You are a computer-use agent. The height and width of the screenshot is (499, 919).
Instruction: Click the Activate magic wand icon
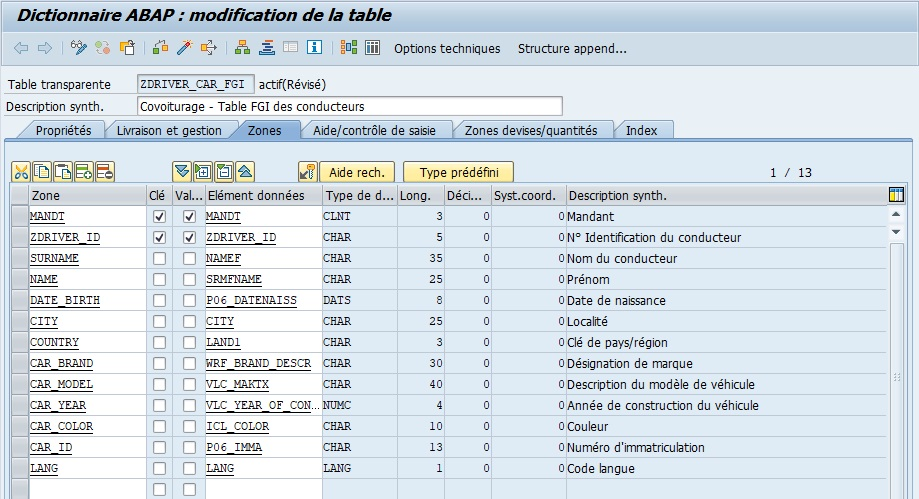pos(184,48)
